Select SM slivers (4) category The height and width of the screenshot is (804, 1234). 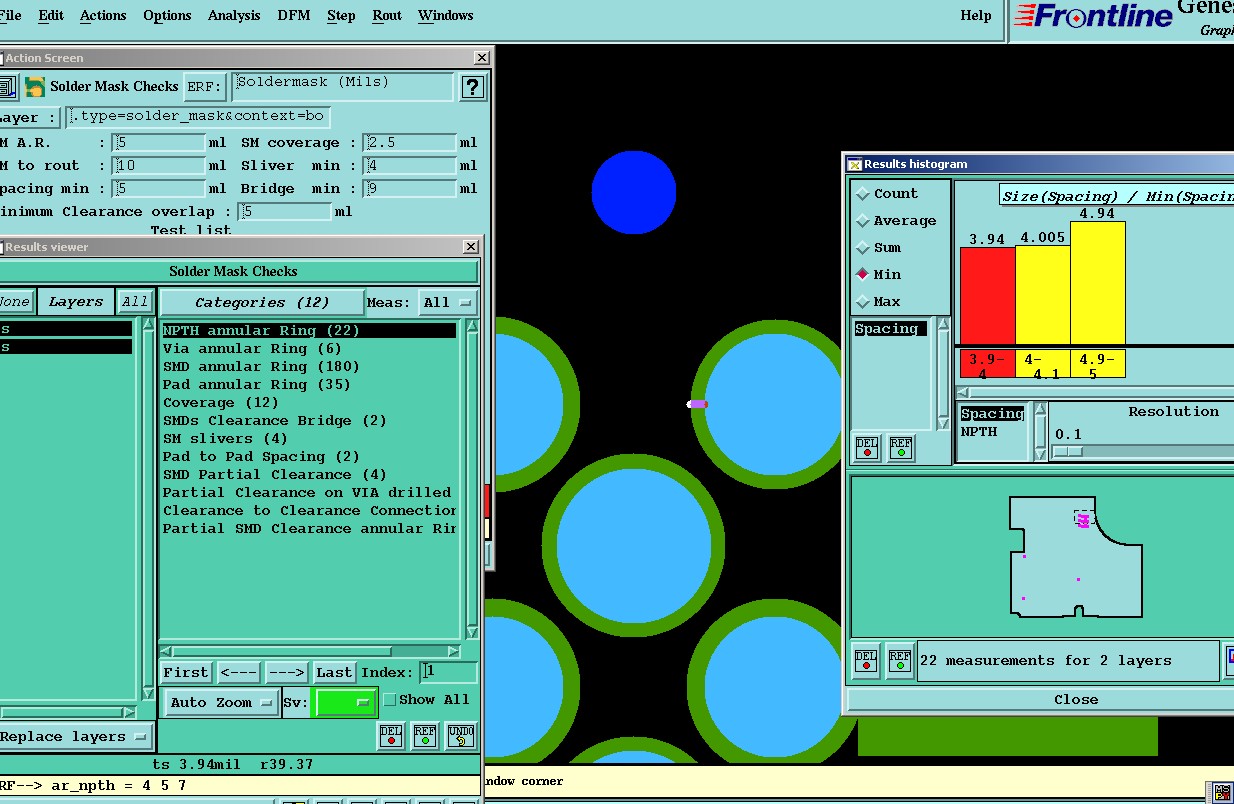pyautogui.click(x=225, y=438)
